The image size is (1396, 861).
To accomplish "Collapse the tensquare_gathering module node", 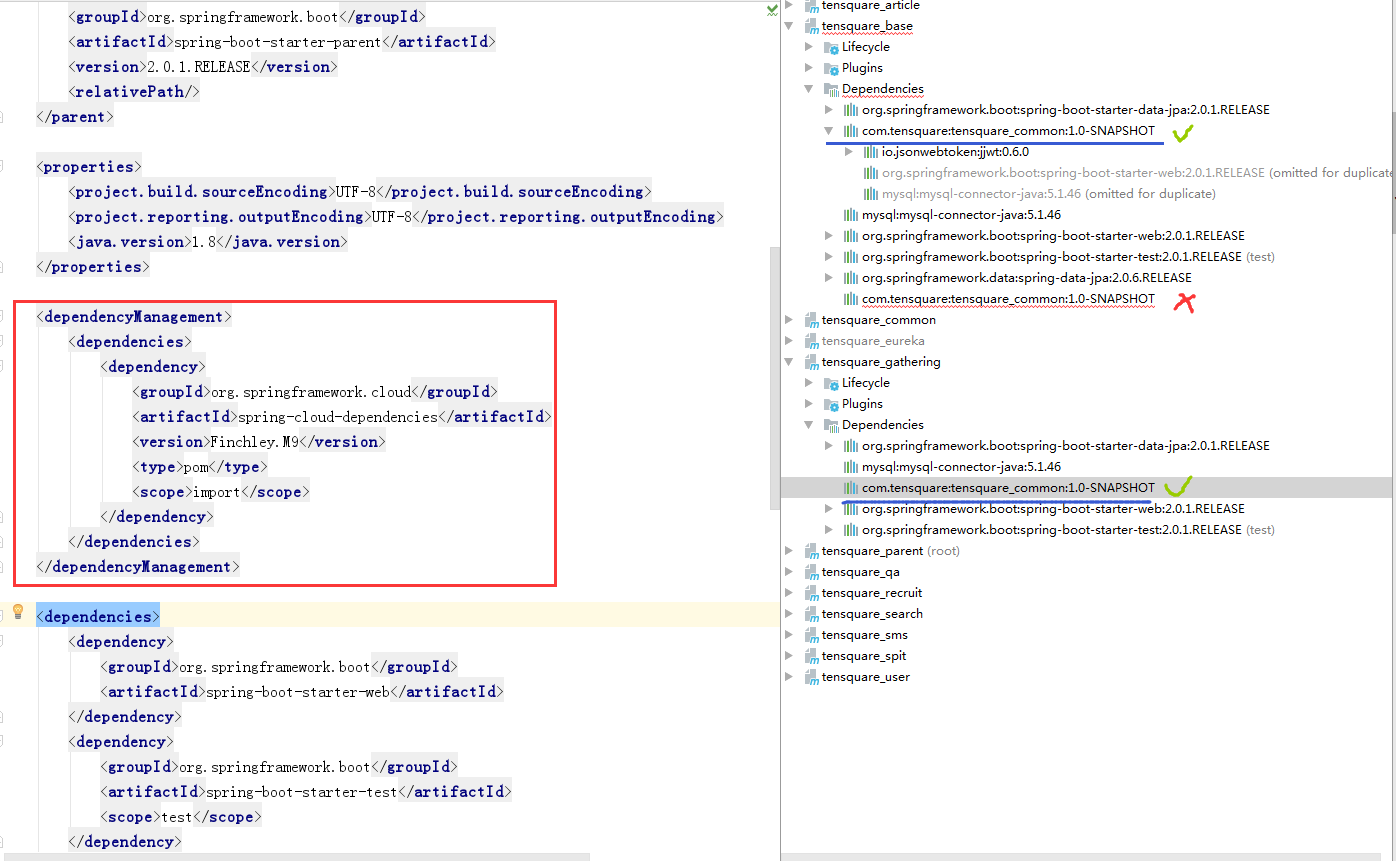I will pyautogui.click(x=789, y=362).
